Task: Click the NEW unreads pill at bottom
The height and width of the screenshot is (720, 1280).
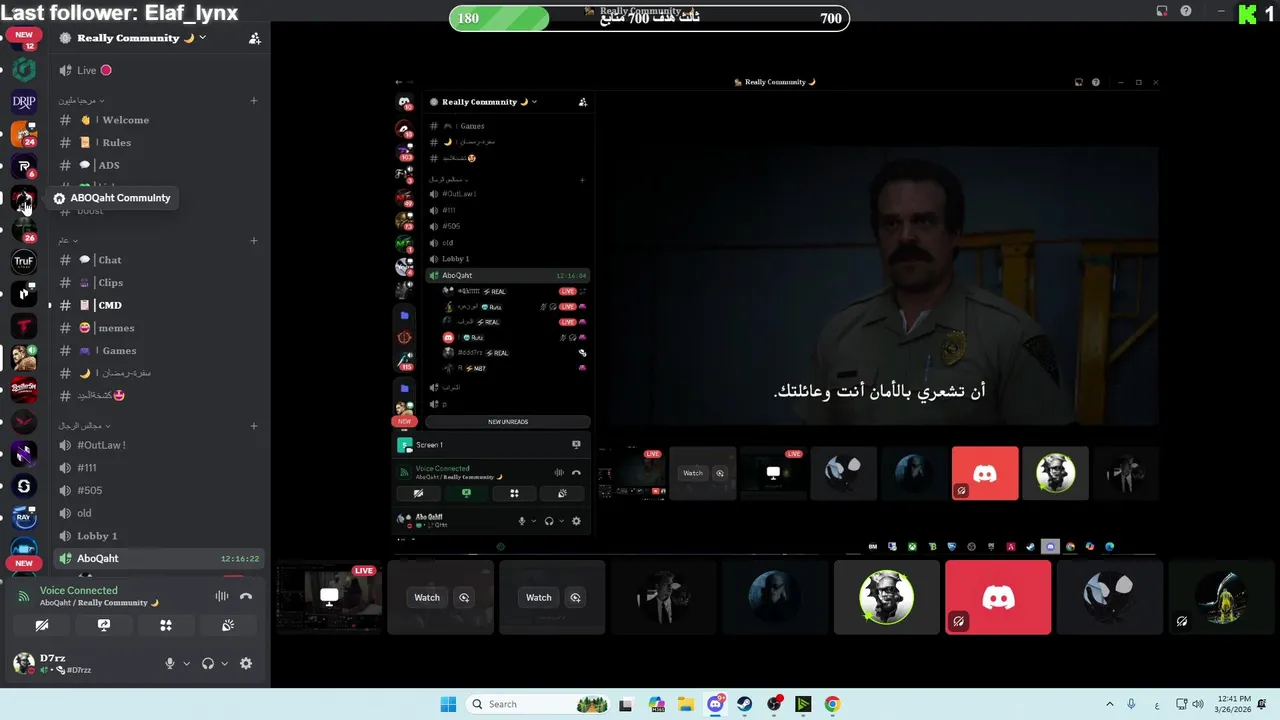Action: [24, 563]
